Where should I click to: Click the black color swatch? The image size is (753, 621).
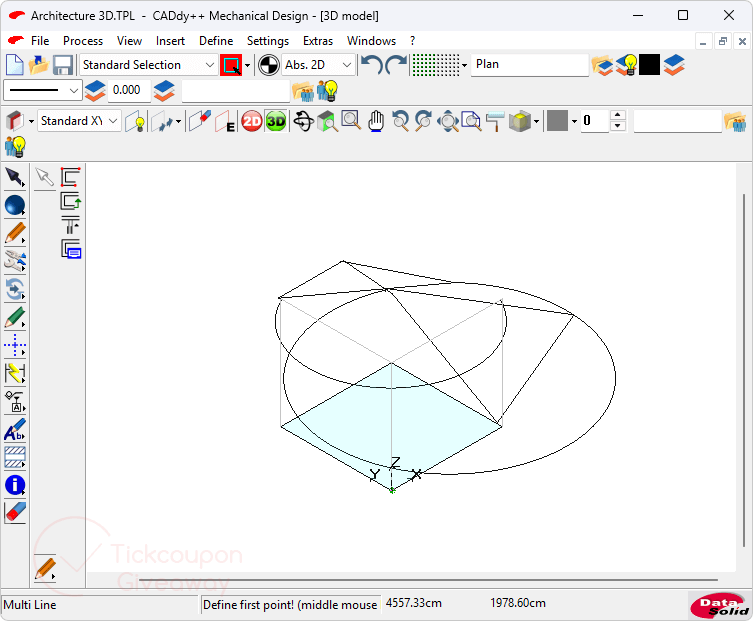point(649,65)
